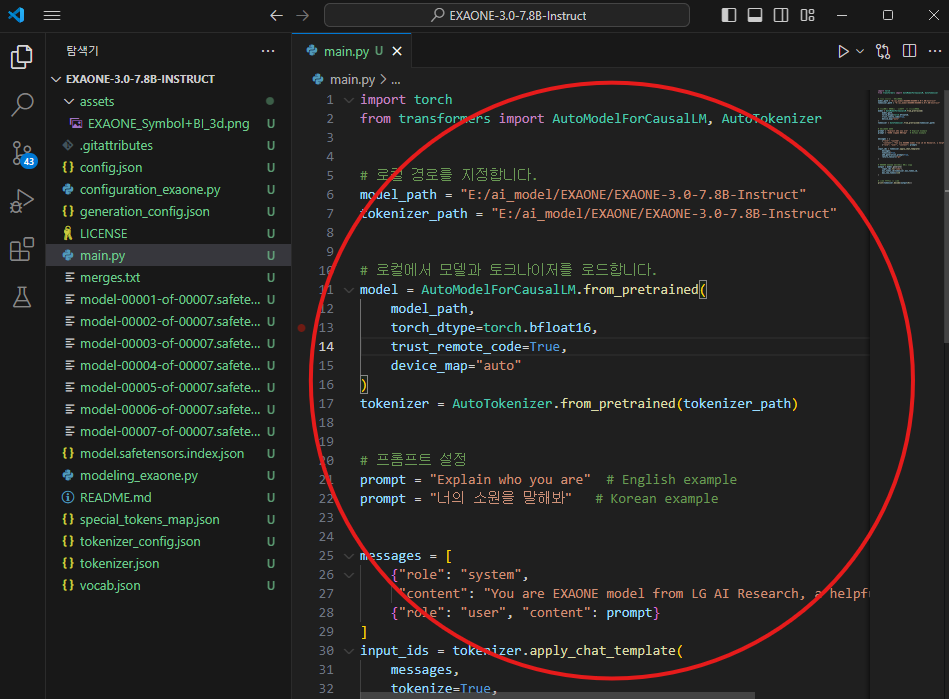Click main.py in the breadcrumb path
949x699 pixels.
(x=352, y=79)
